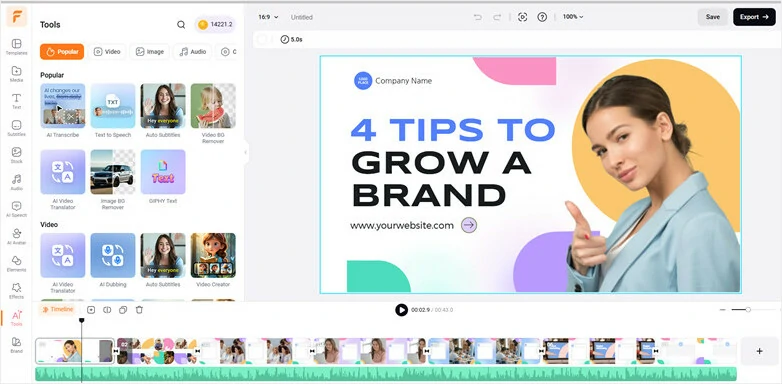Select the "BRAND" text on canvas
Screen dimensions: 782x384
click(x=429, y=196)
